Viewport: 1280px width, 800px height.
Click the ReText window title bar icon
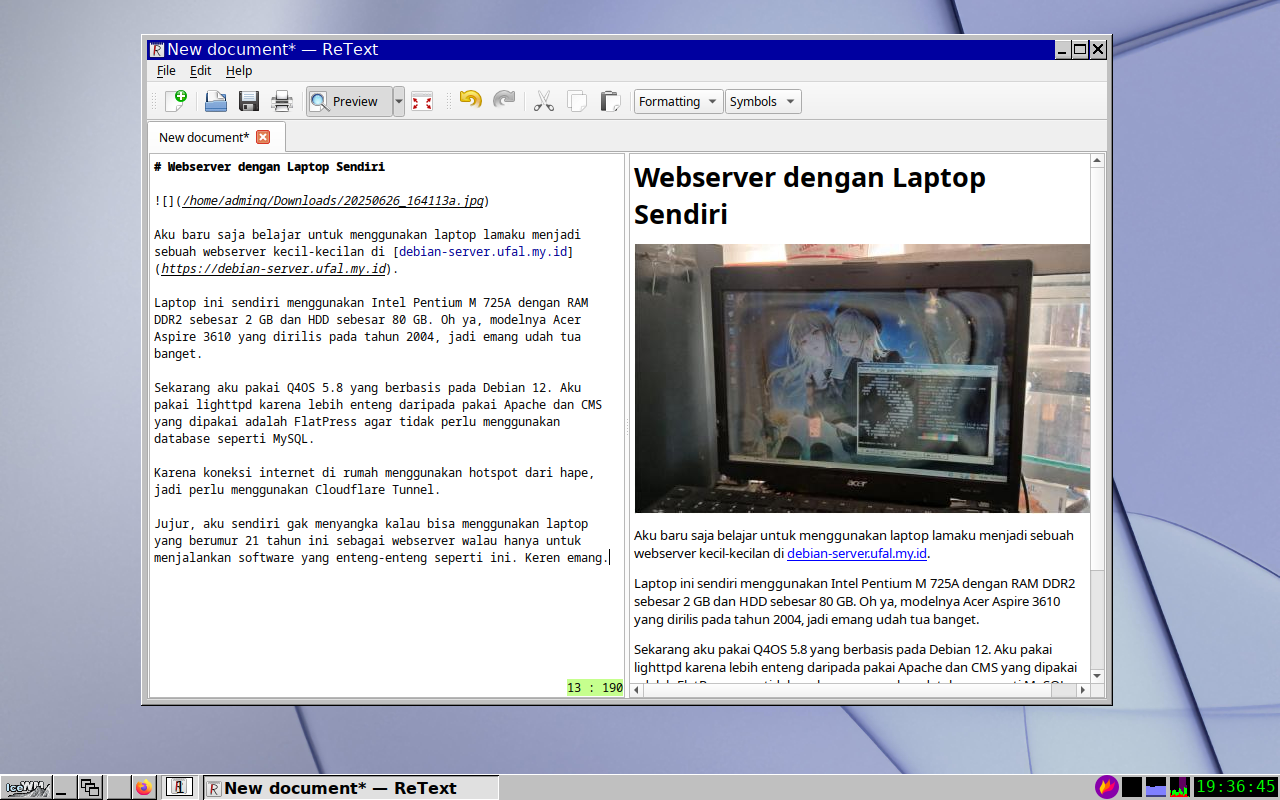(156, 49)
